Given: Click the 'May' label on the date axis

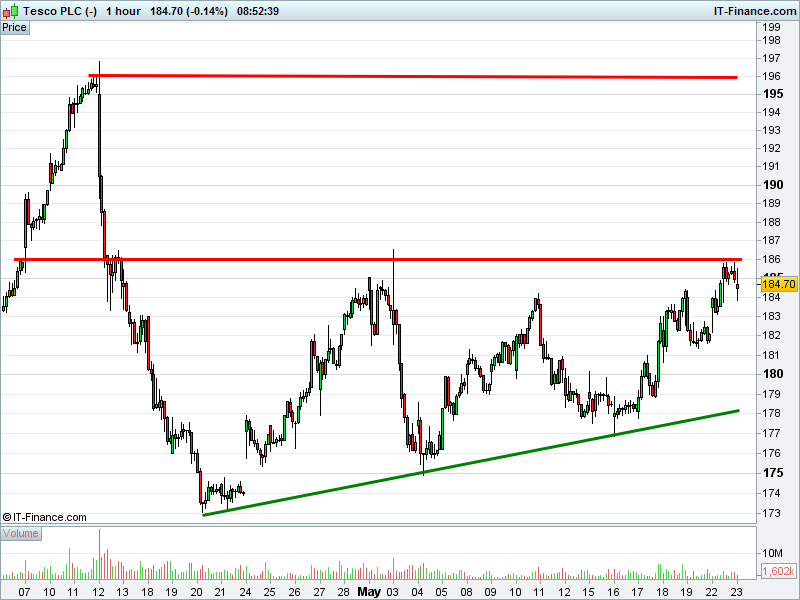Looking at the screenshot, I should coord(369,592).
